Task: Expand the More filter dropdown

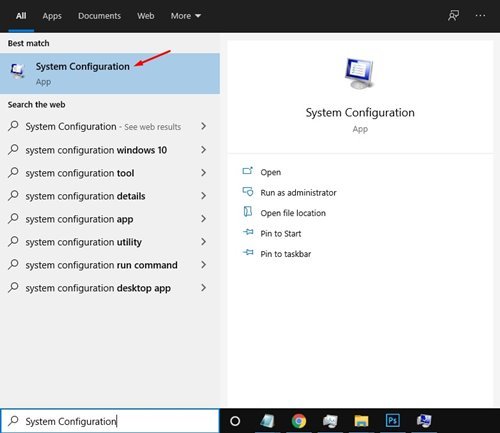Action: coord(186,16)
